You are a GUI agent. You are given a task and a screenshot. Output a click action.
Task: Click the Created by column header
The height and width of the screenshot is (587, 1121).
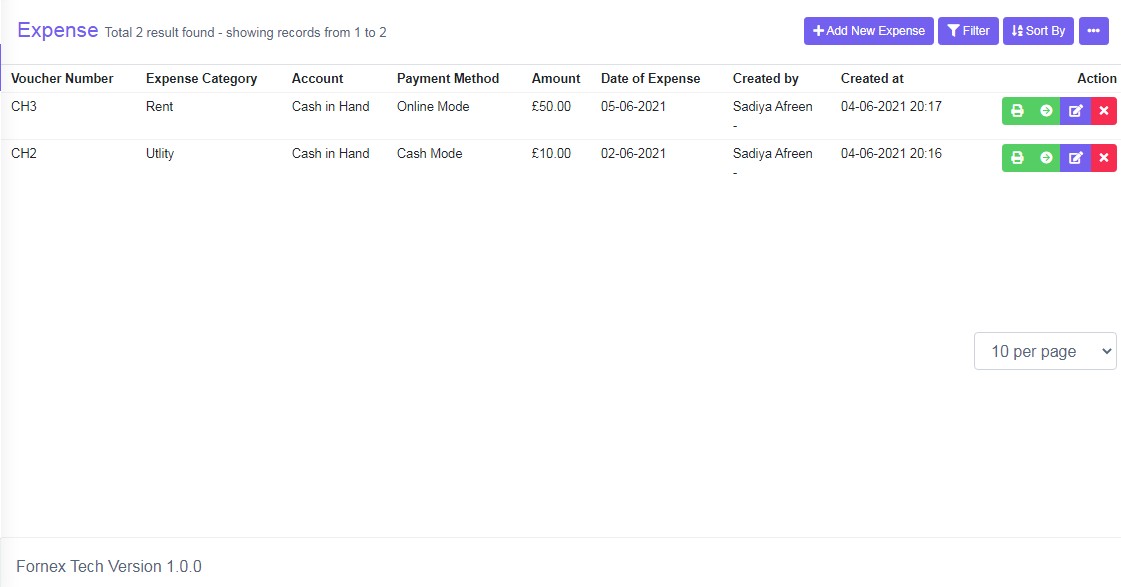766,79
